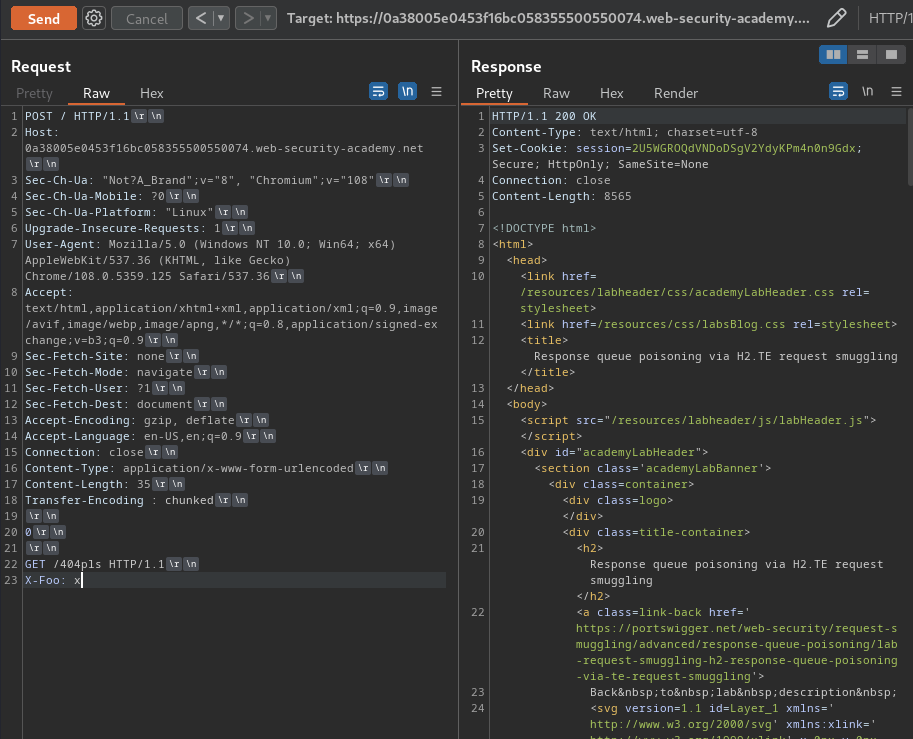Toggle non-printable chars in Request panel
This screenshot has width=913, height=739.
tap(408, 91)
